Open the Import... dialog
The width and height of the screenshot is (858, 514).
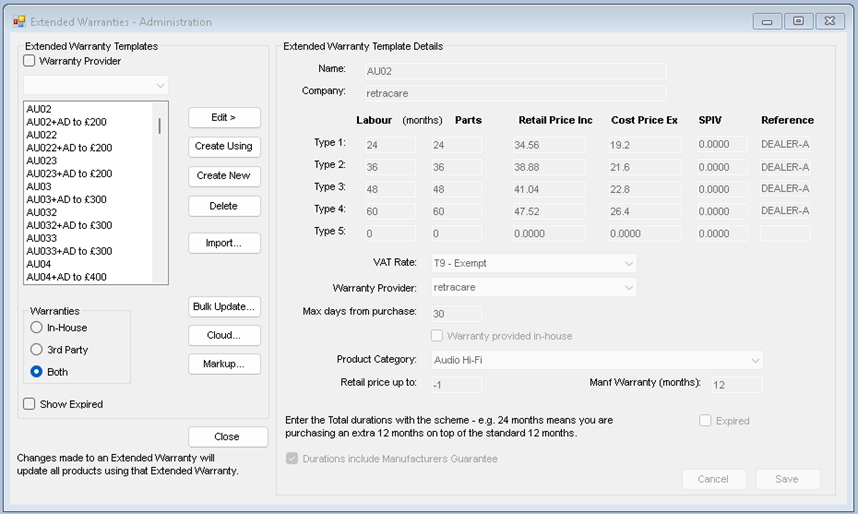224,243
